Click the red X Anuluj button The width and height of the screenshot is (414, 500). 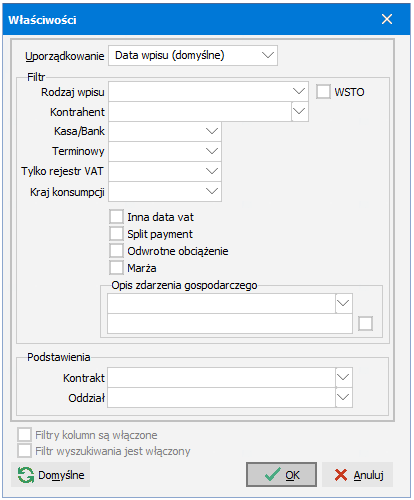coord(357,474)
